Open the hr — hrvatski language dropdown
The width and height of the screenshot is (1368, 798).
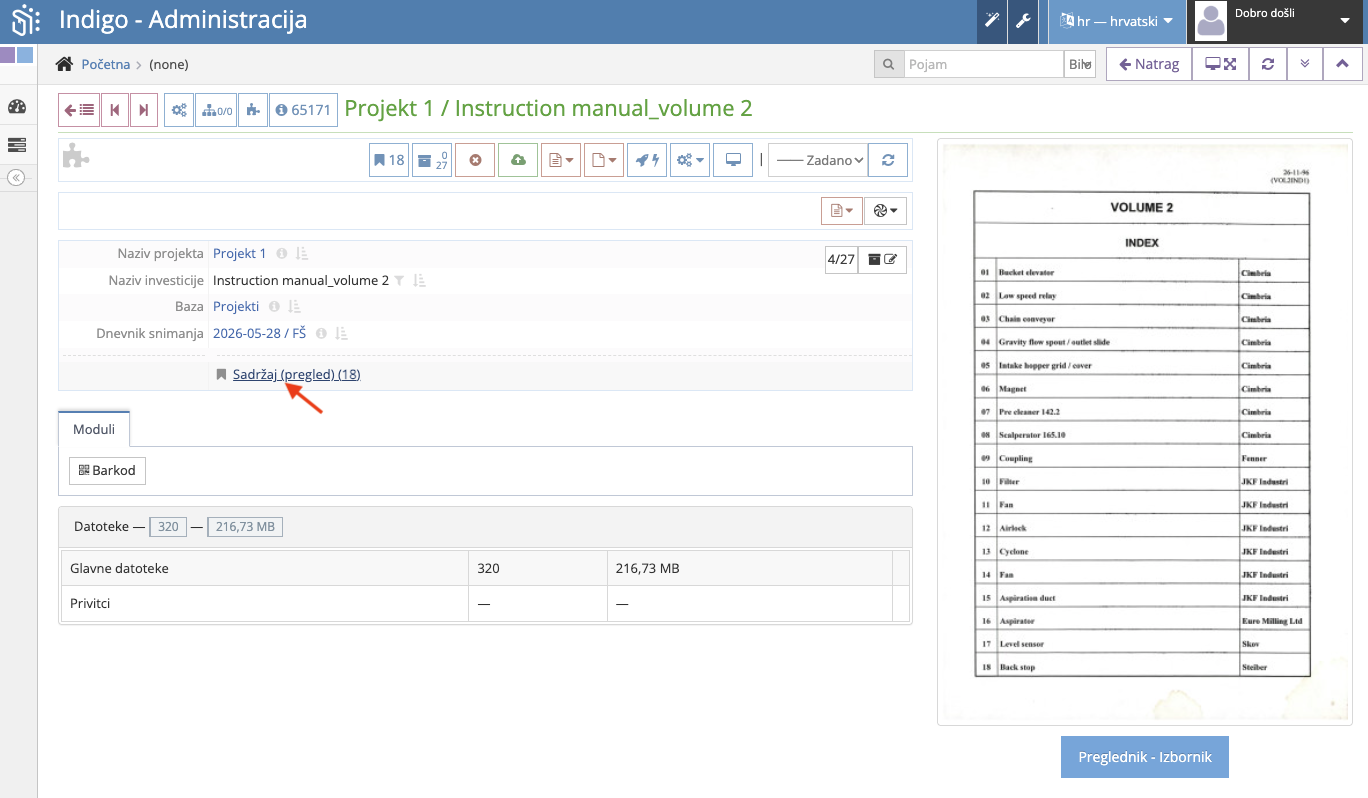1116,21
